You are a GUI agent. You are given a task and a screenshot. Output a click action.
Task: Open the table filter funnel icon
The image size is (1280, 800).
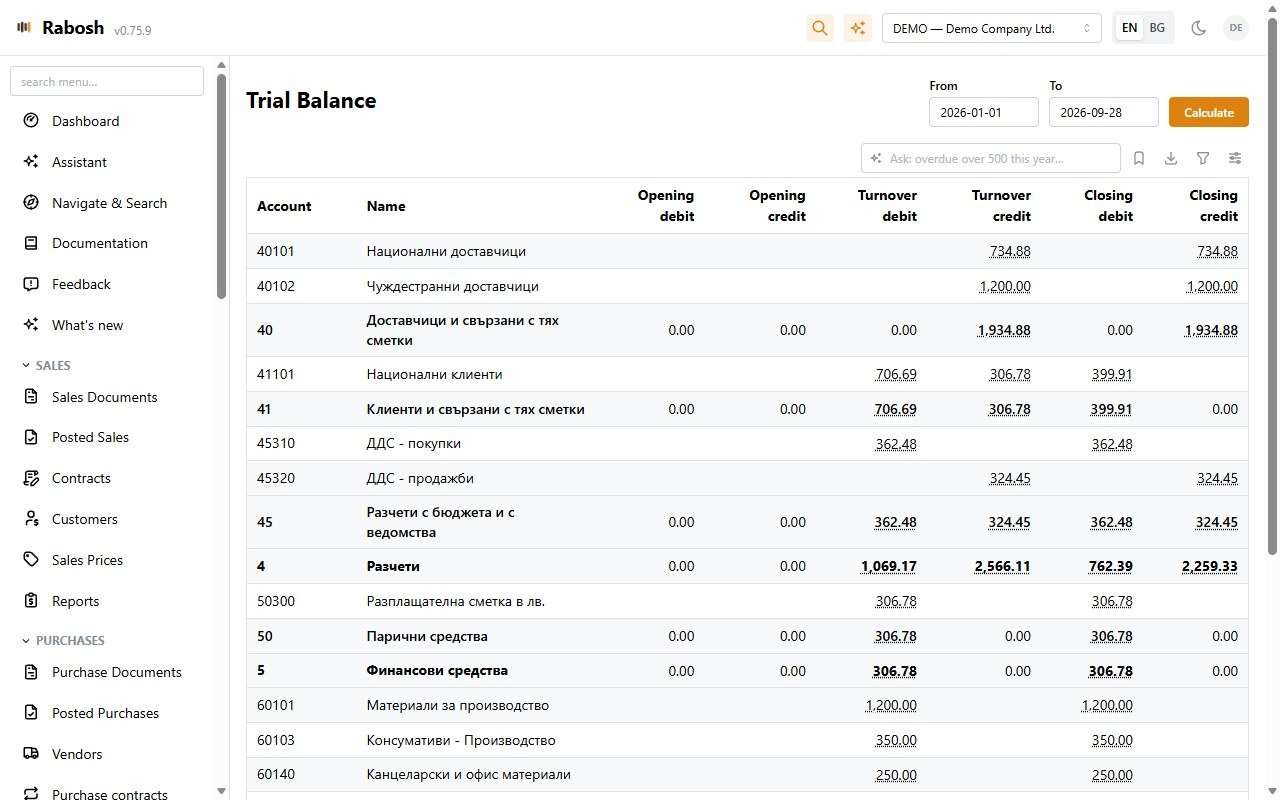pos(1203,158)
